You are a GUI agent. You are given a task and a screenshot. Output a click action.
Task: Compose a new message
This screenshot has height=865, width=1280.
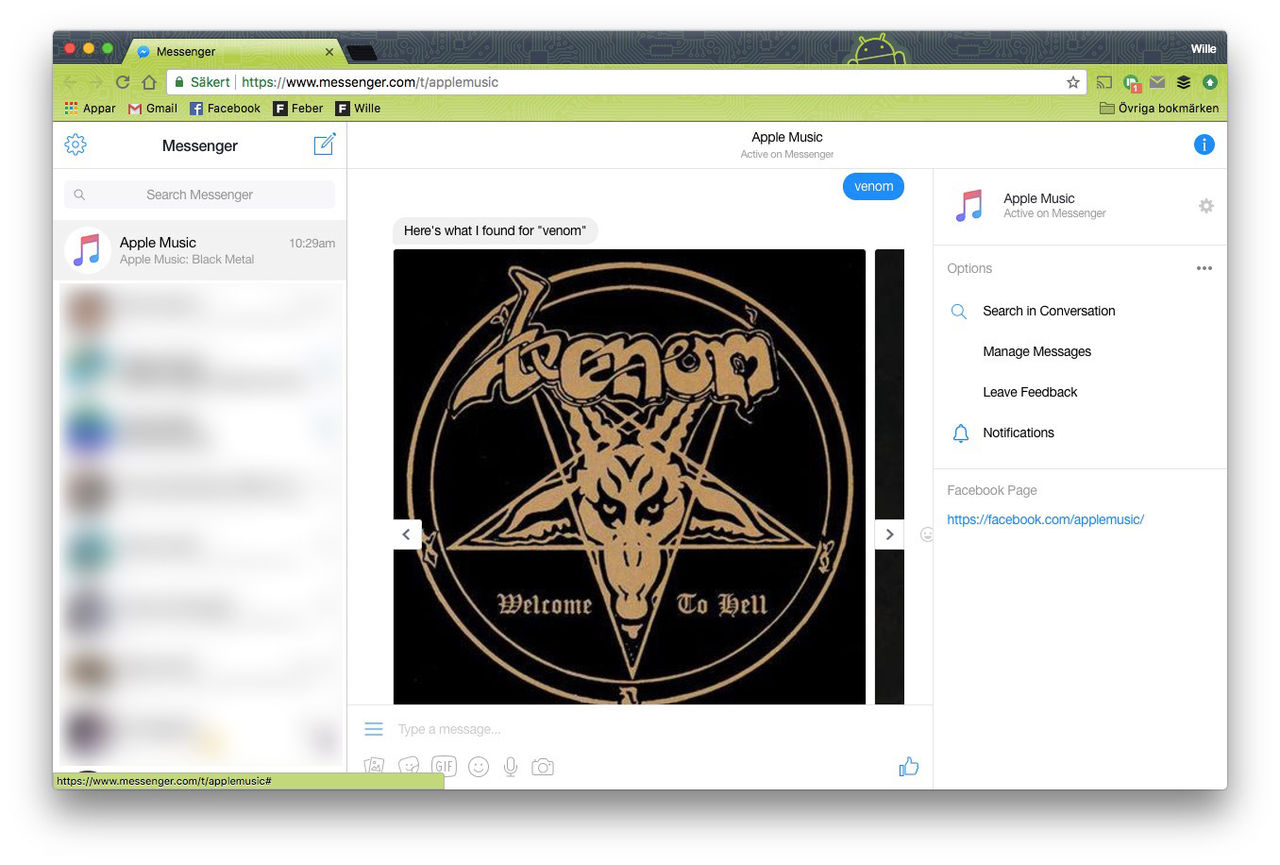pyautogui.click(x=324, y=145)
